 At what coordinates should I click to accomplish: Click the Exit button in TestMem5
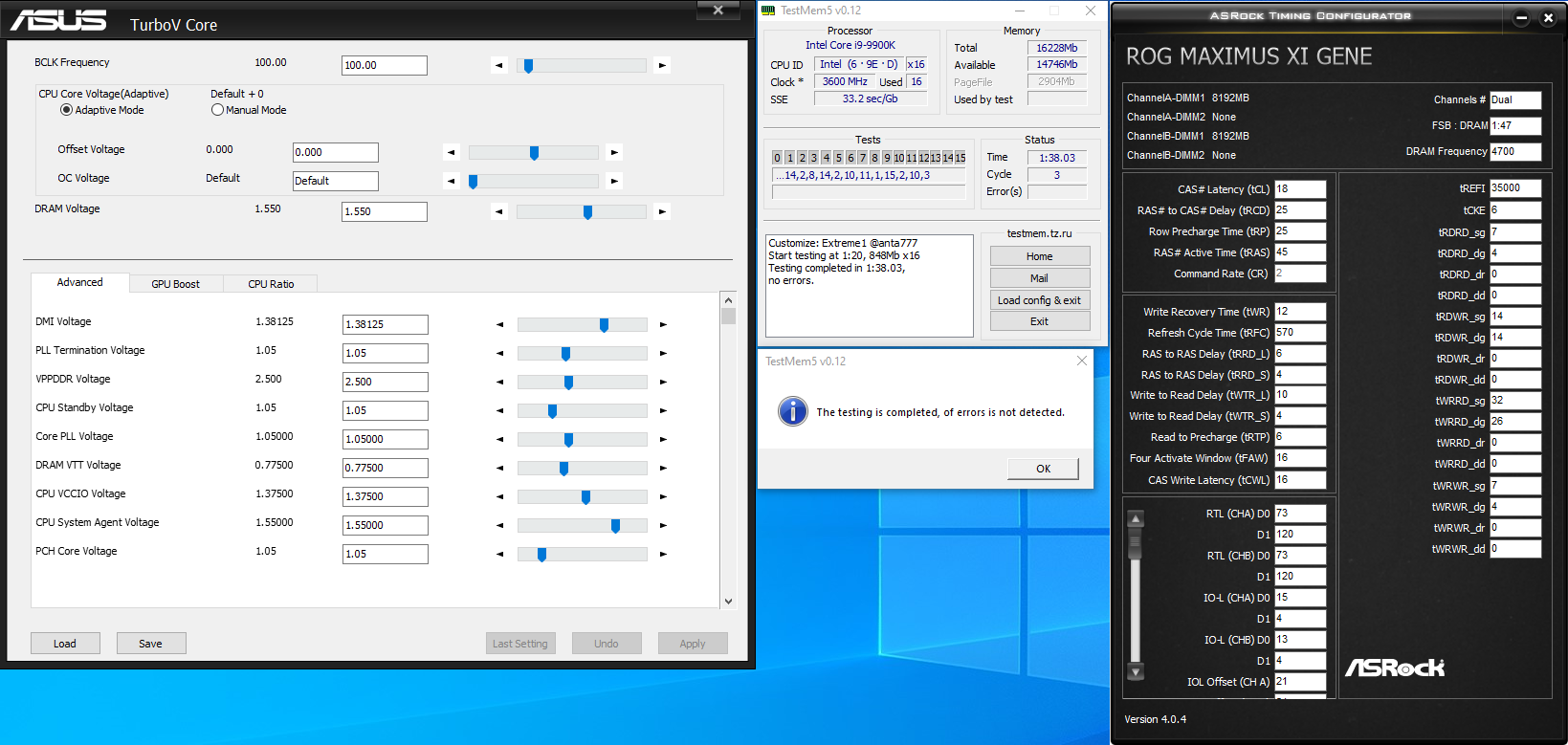point(1040,321)
